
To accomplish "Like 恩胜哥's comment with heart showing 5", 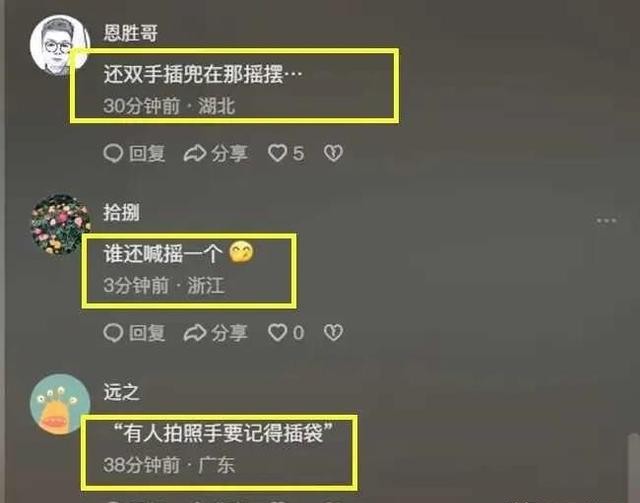I will coord(277,154).
